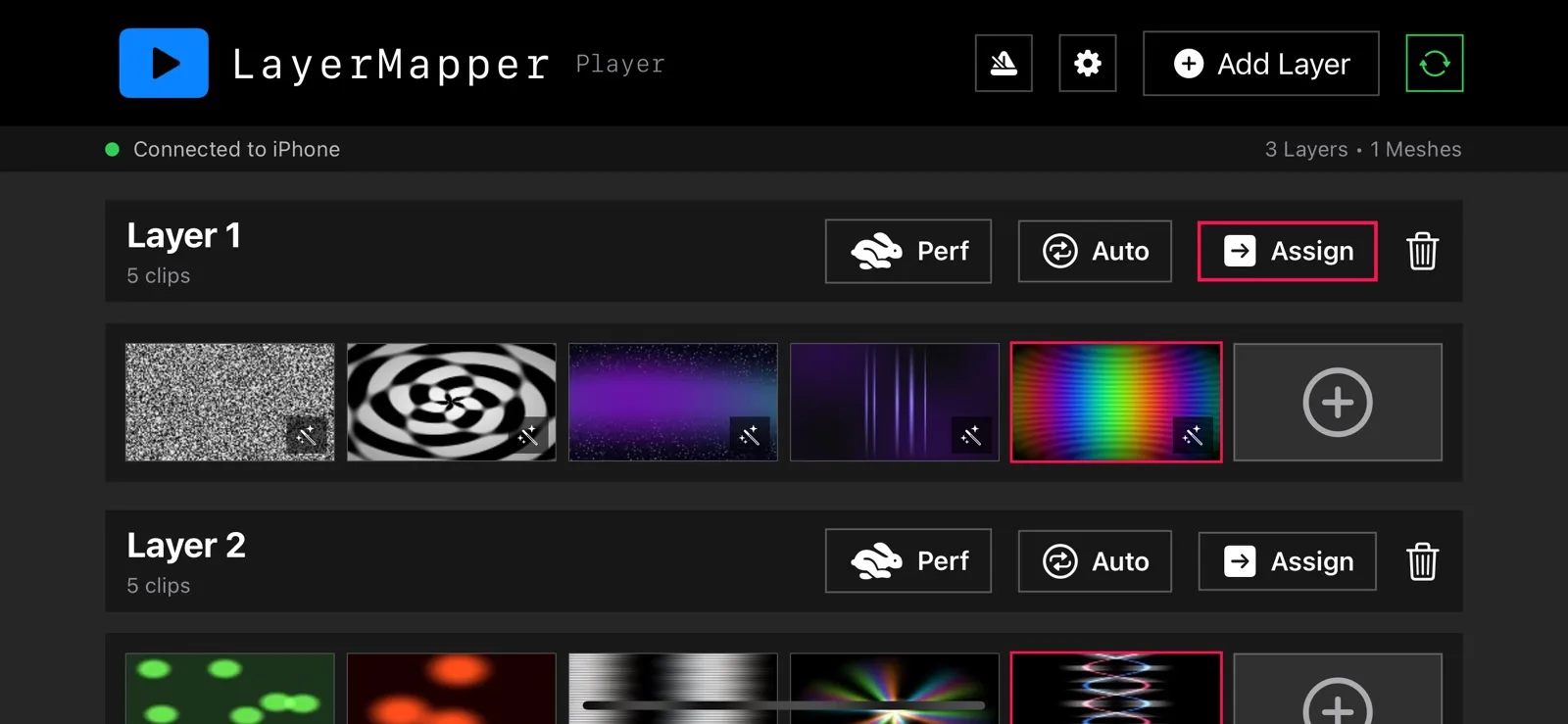Click the LayerMapper blue play logo

(x=164, y=63)
